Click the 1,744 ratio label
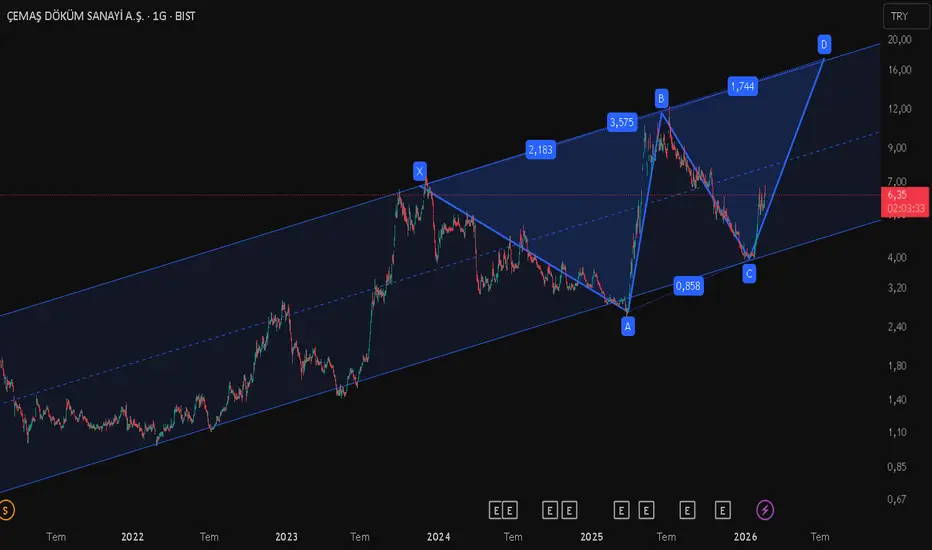Screen dimensions: 932x550 click(742, 86)
